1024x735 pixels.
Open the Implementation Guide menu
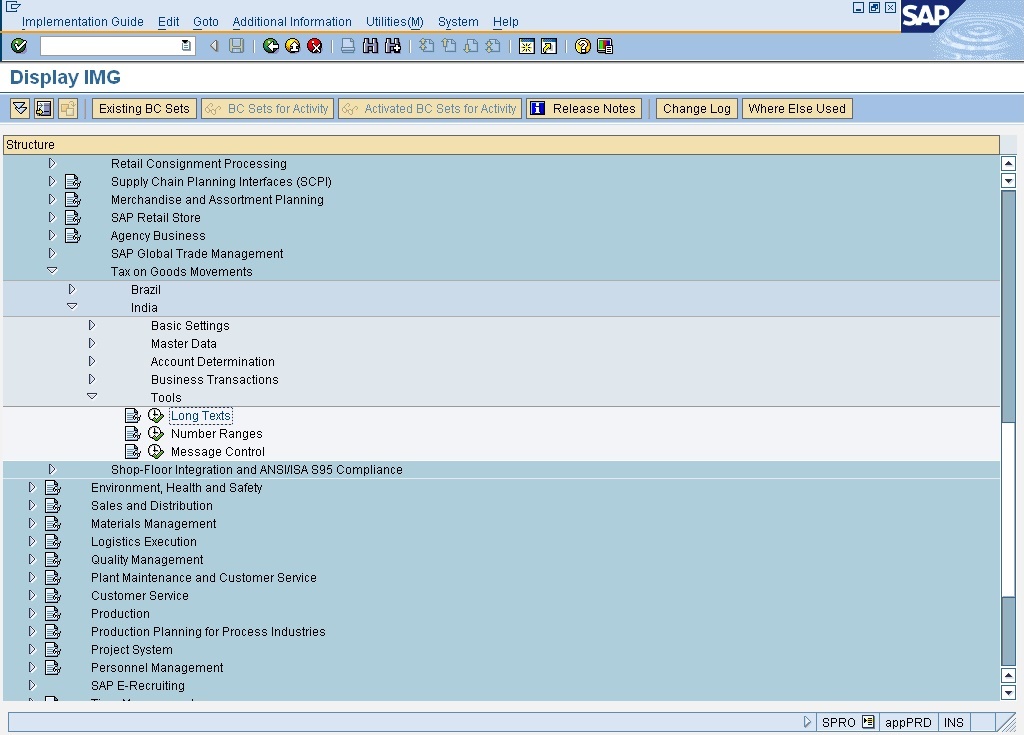82,22
